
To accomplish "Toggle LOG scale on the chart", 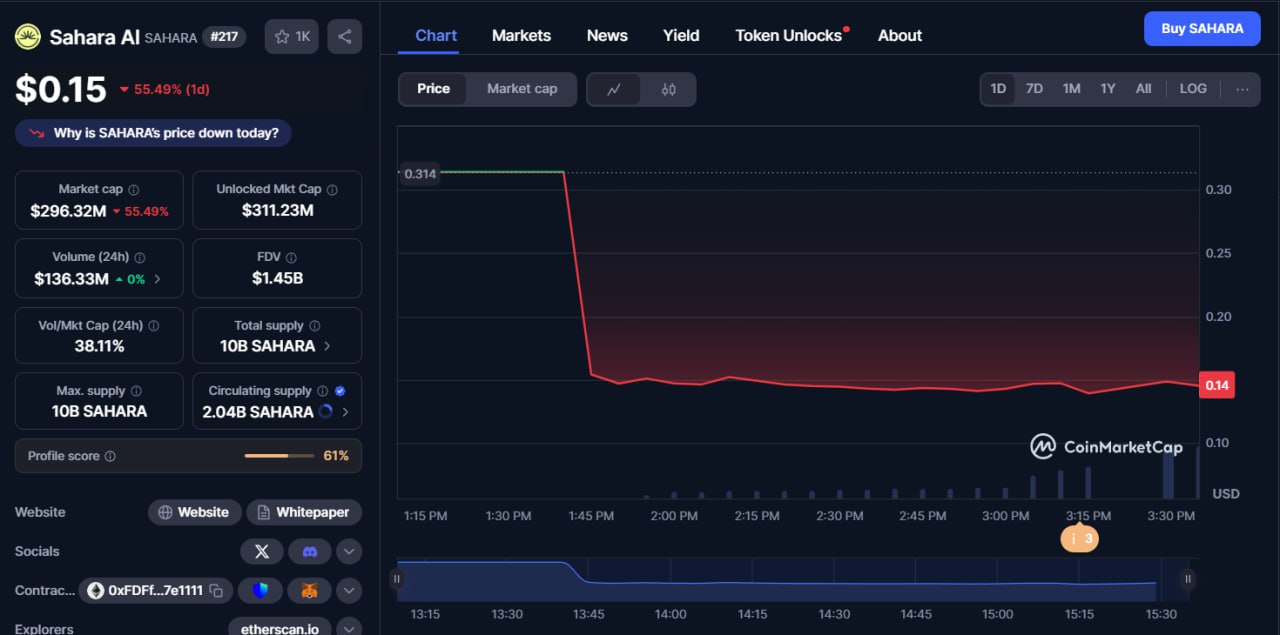I will click(x=1193, y=89).
